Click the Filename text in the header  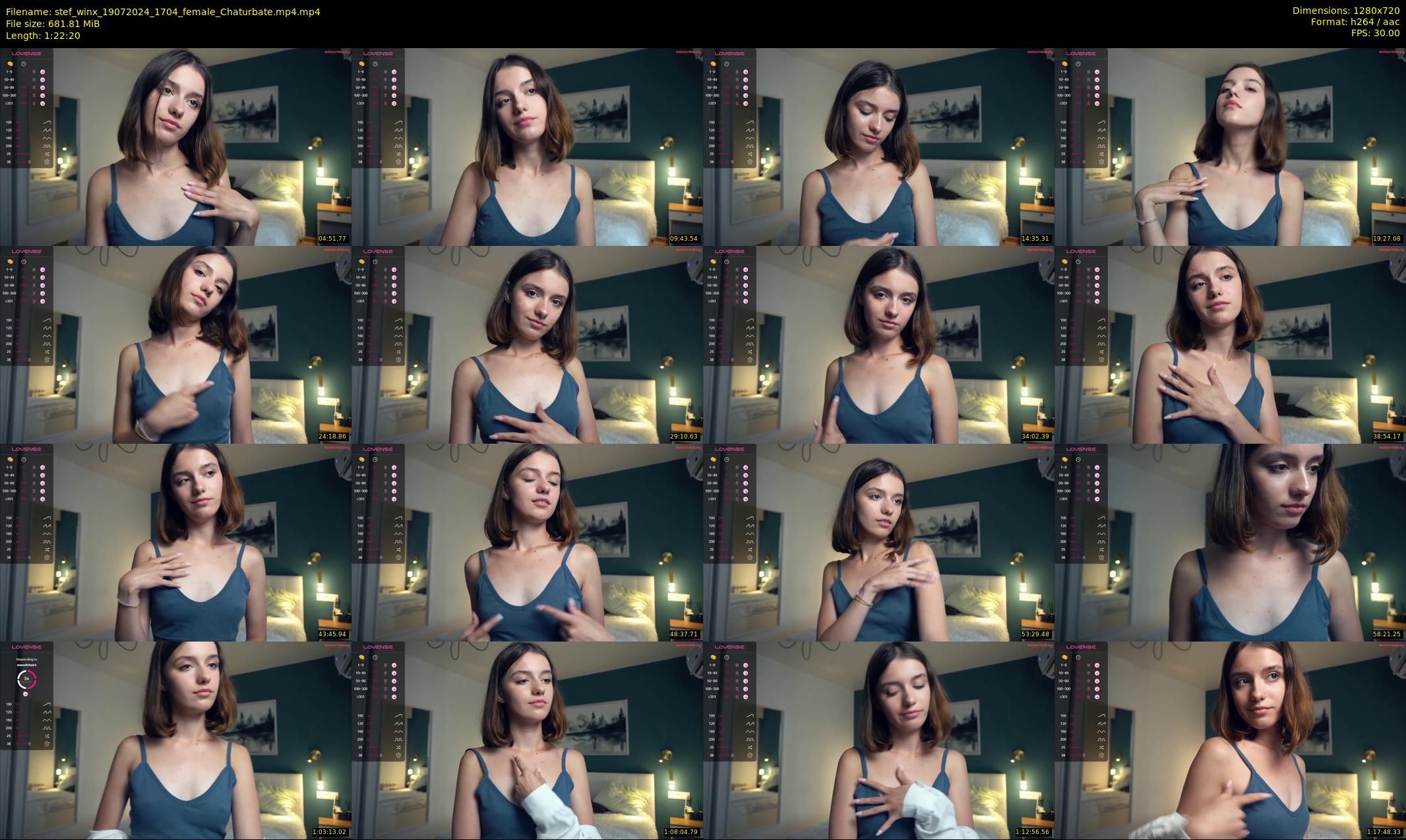tap(163, 11)
